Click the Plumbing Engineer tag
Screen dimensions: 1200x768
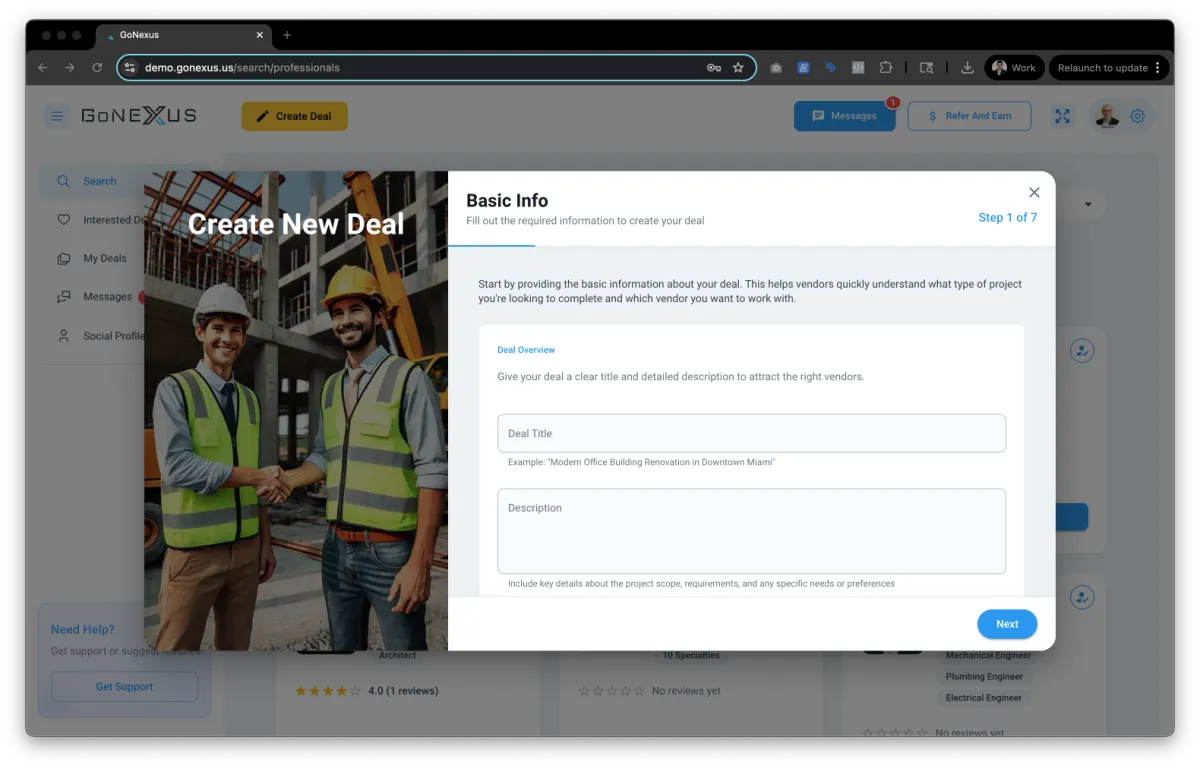pos(984,676)
